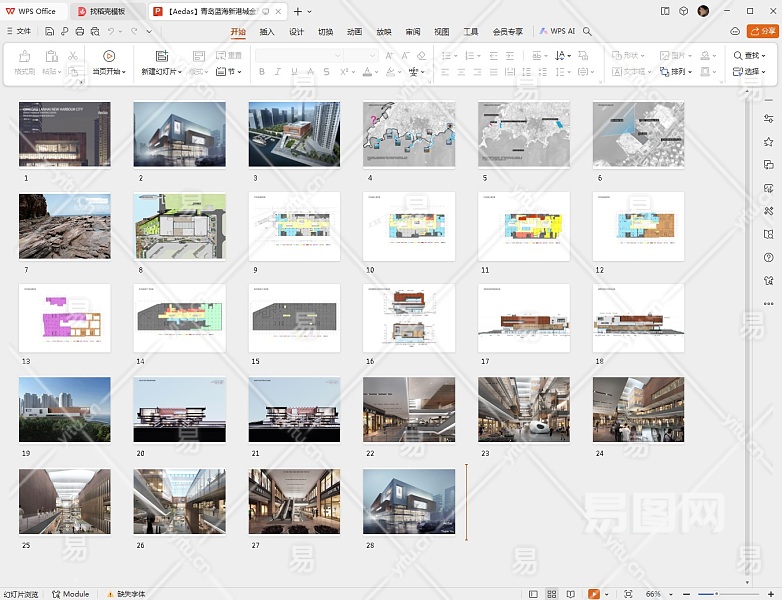Open the 66% zoom level dropdown
The width and height of the screenshot is (782, 600).
pos(658,594)
